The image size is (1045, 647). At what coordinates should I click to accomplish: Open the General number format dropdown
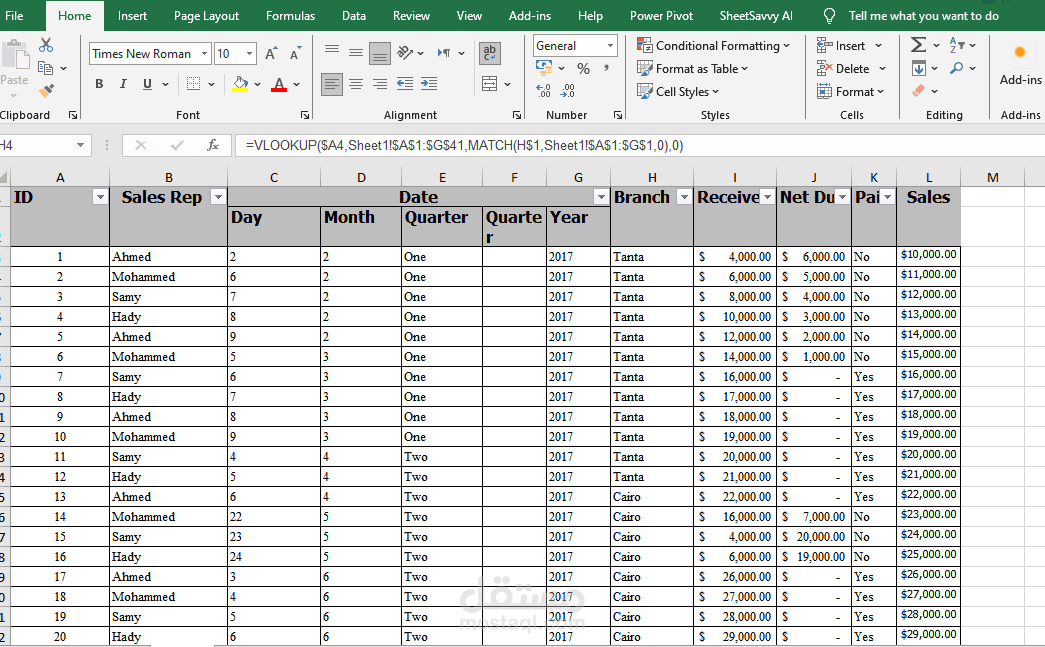[x=612, y=45]
